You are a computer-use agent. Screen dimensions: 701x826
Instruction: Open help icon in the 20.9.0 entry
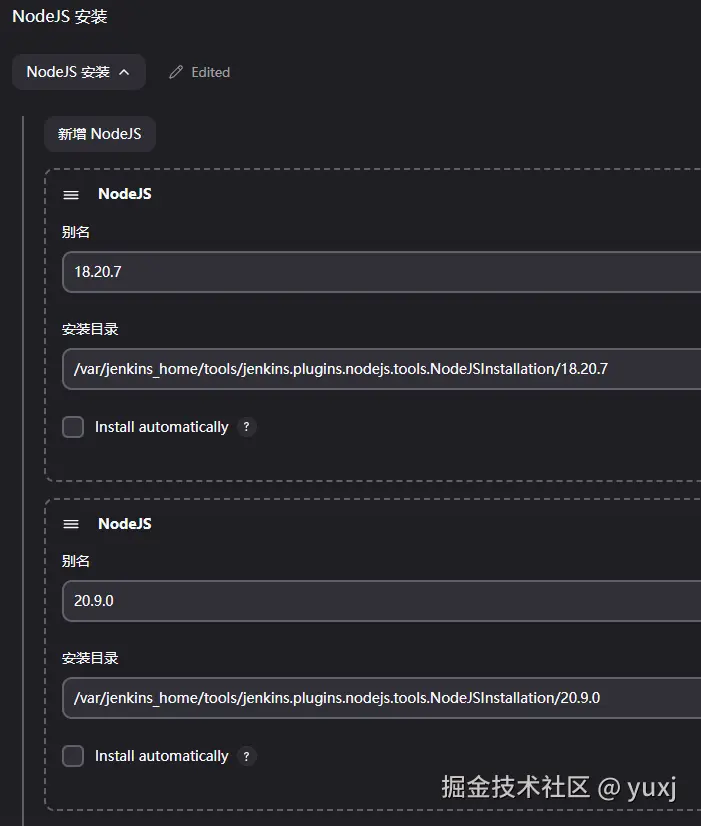click(x=246, y=756)
